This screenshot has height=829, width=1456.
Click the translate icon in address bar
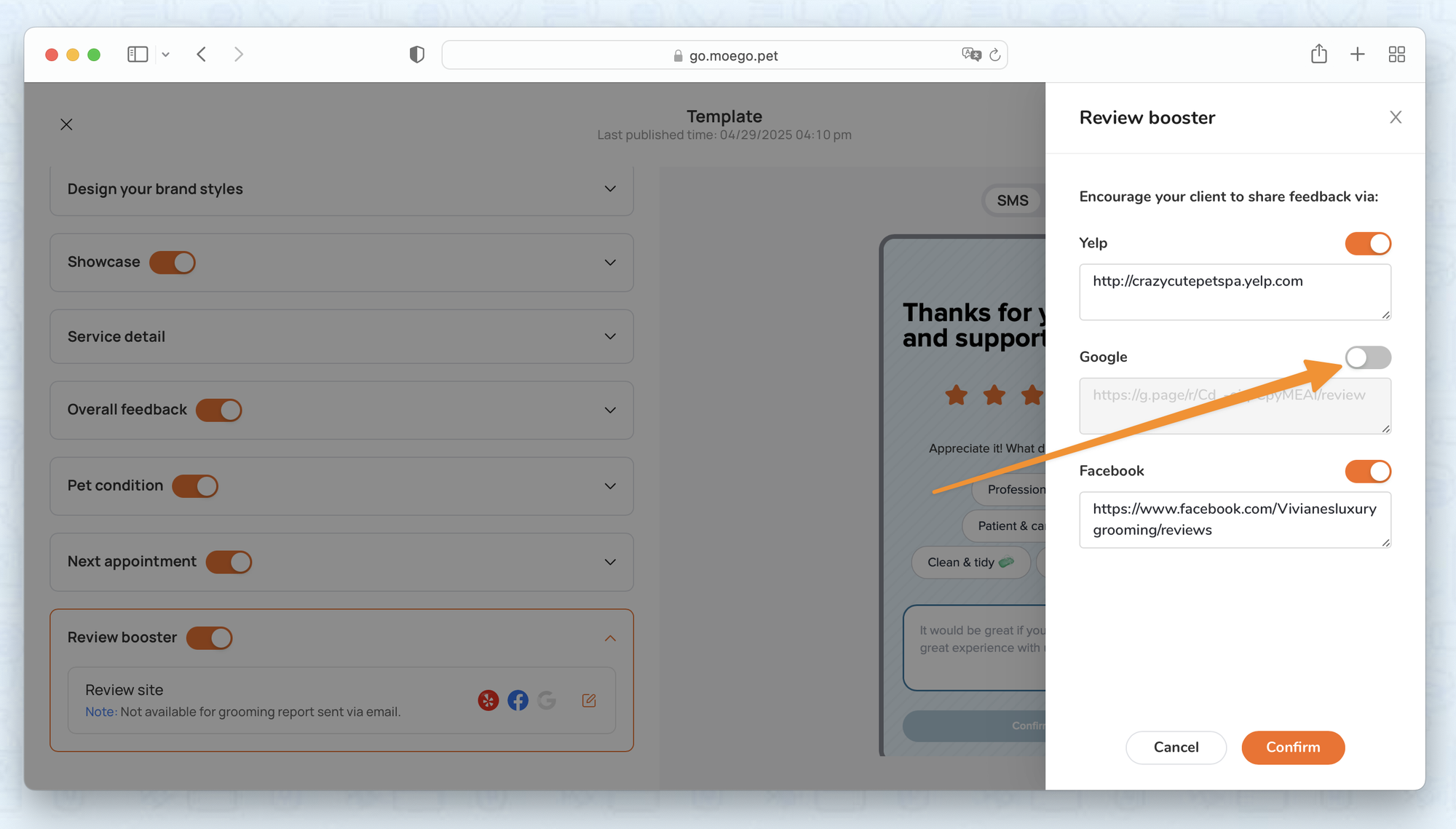tap(971, 55)
